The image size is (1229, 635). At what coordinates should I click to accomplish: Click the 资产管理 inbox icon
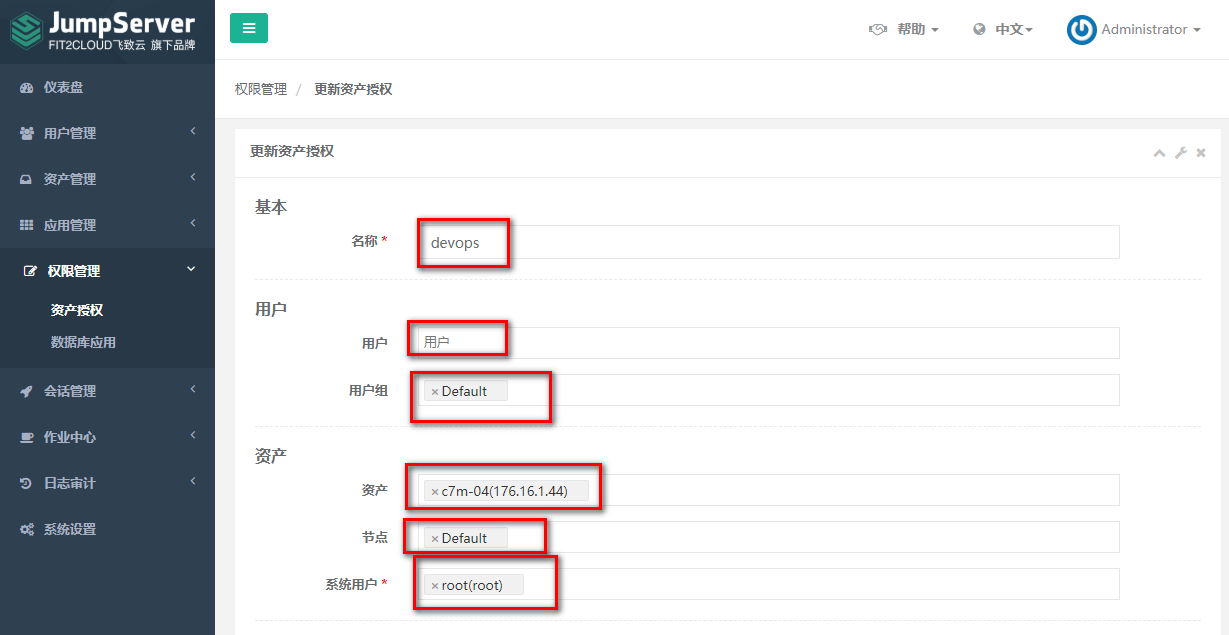[27, 179]
